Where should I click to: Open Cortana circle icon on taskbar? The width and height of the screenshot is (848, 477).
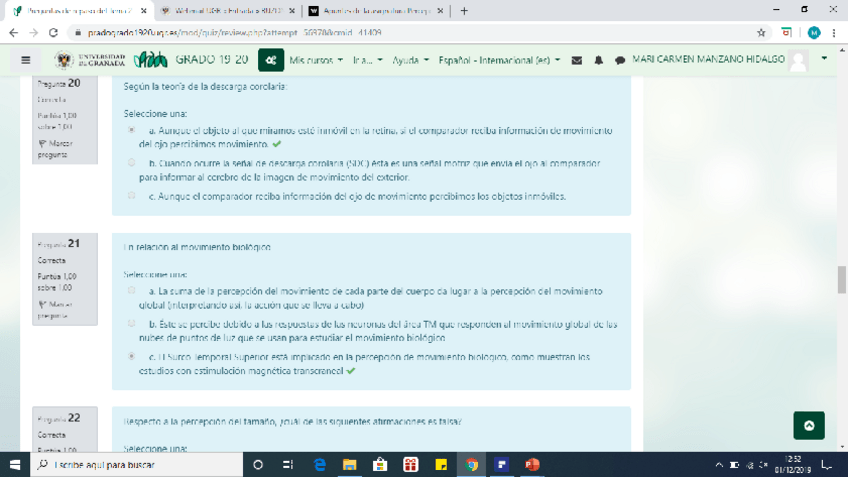click(258, 465)
